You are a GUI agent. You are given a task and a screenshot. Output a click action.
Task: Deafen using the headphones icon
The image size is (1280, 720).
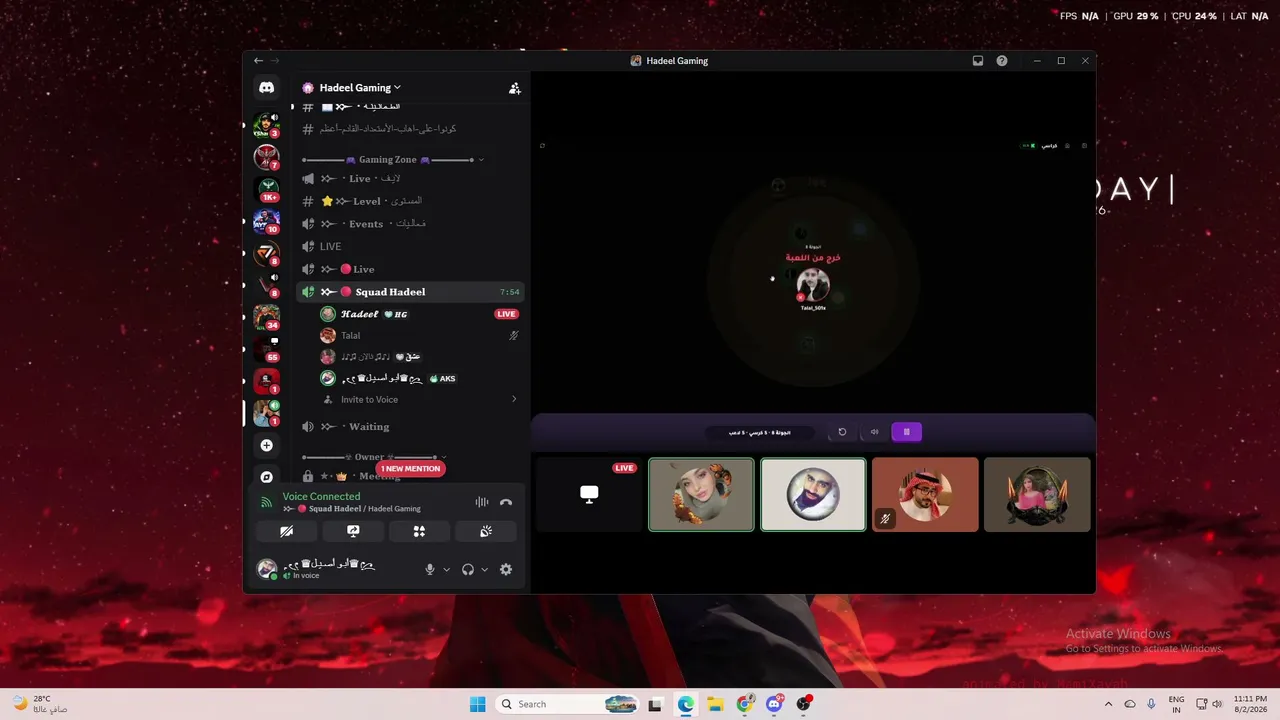pyautogui.click(x=467, y=569)
